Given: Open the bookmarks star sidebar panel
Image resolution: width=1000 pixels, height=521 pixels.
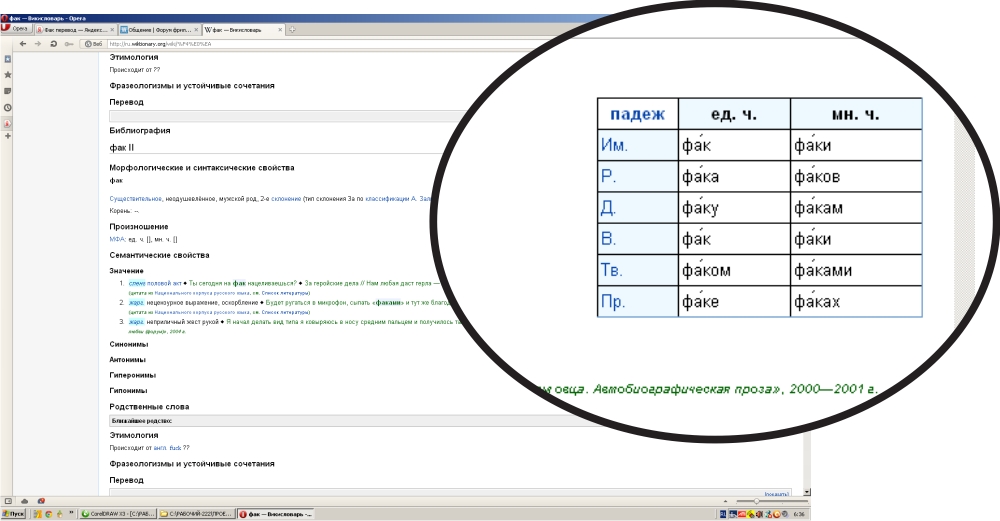Looking at the screenshot, I should pyautogui.click(x=8, y=75).
